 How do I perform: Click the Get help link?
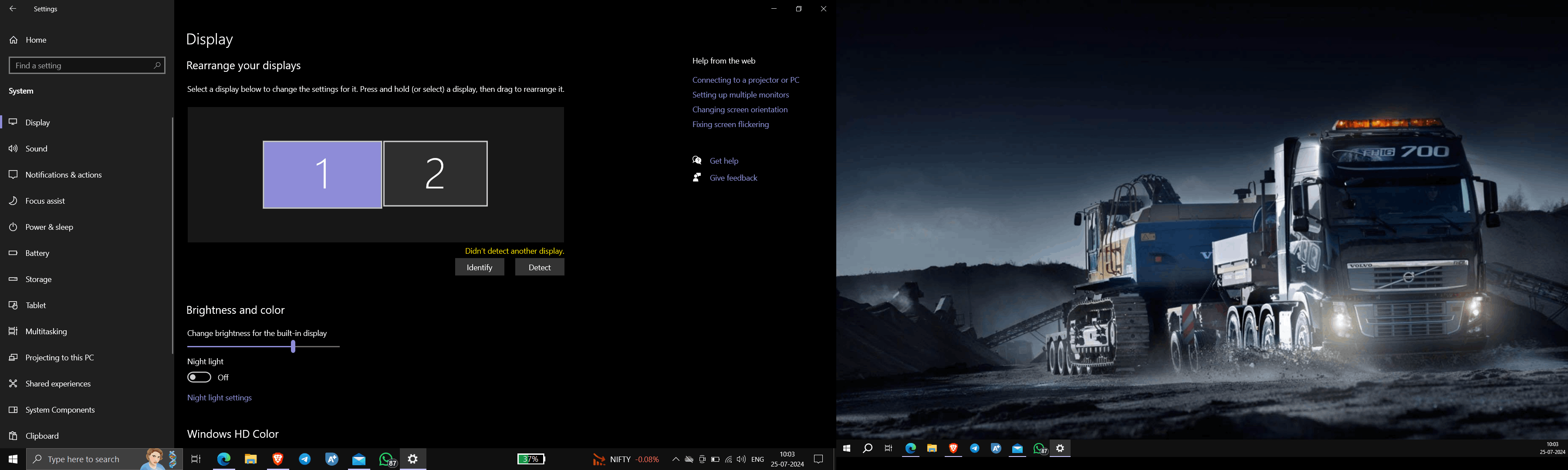tap(724, 161)
